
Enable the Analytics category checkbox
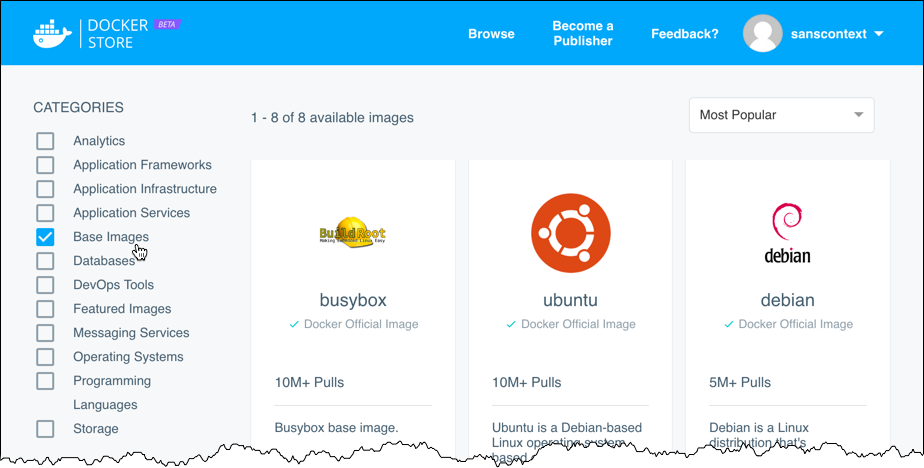pyautogui.click(x=45, y=141)
